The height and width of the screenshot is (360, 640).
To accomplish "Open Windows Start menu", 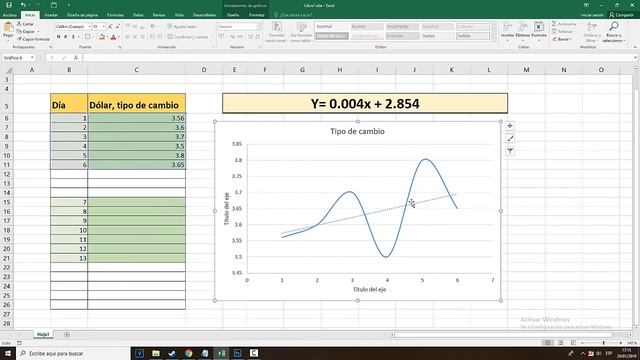I will pos(8,353).
